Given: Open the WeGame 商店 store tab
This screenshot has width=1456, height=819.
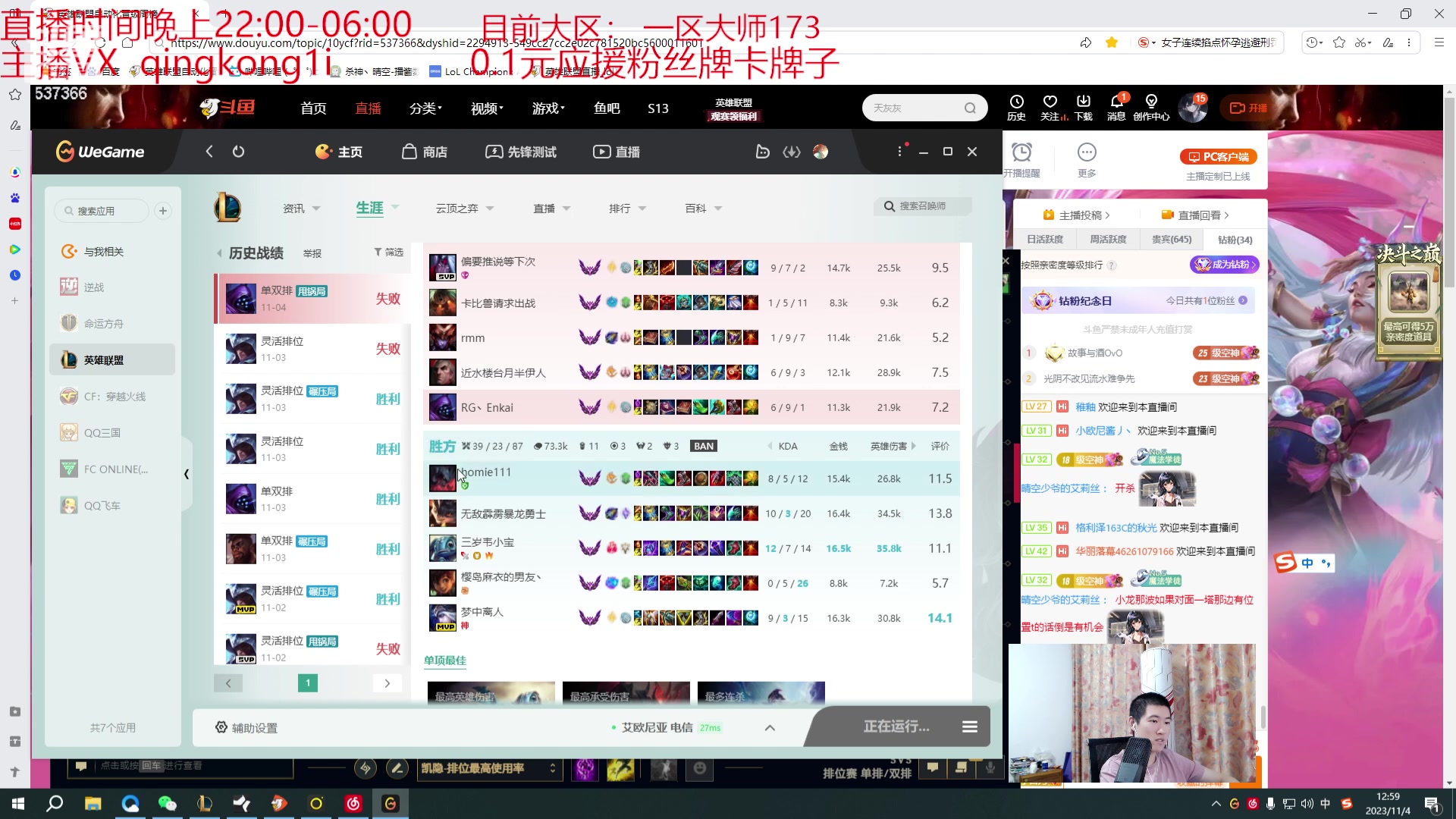Looking at the screenshot, I should [424, 152].
